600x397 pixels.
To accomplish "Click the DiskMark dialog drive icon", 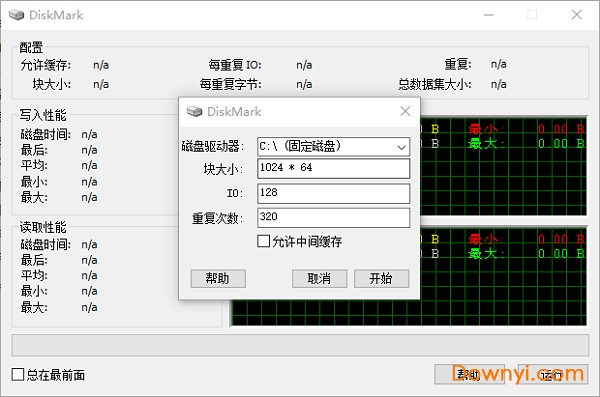I will click(194, 111).
